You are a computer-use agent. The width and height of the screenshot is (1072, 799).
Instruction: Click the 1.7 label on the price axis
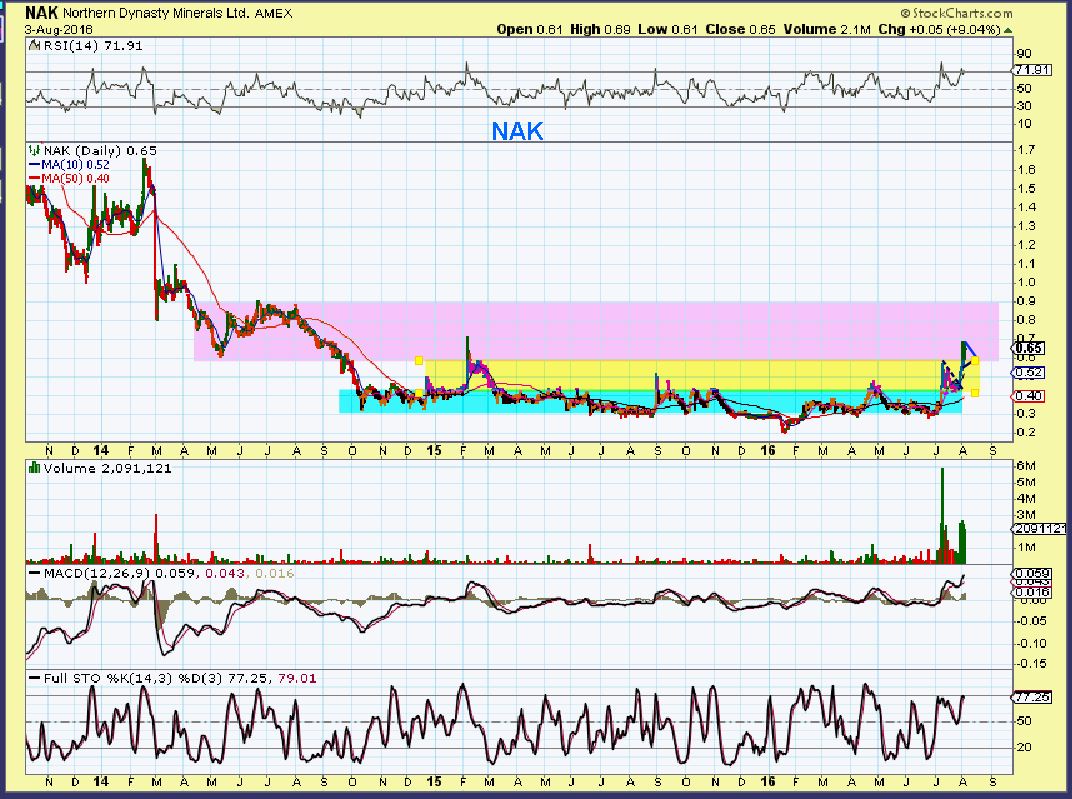[1026, 150]
